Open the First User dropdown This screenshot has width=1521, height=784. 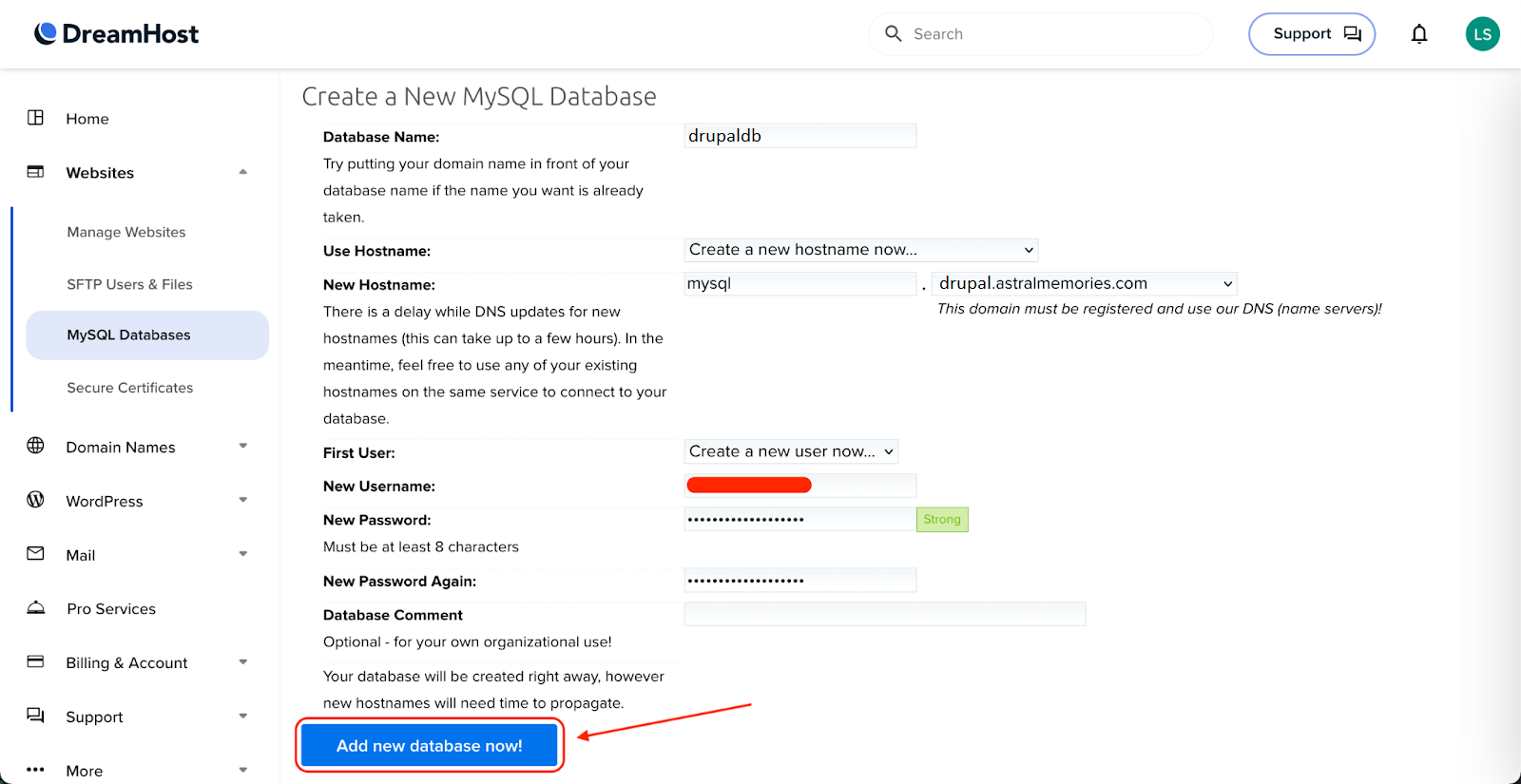[x=790, y=451]
